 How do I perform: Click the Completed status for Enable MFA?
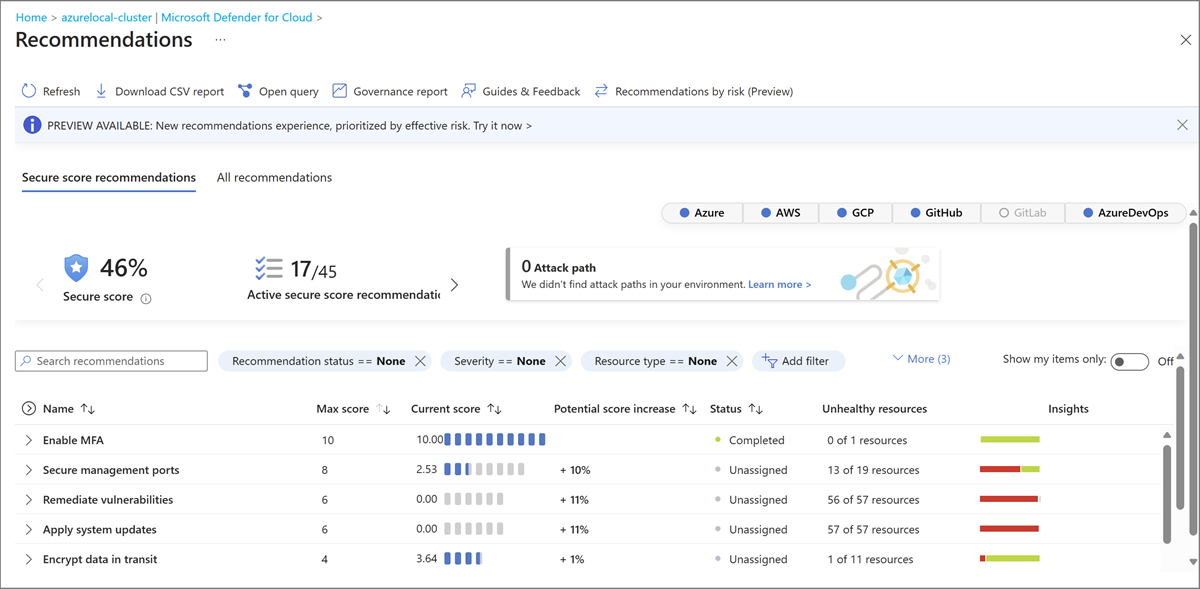[x=756, y=440]
